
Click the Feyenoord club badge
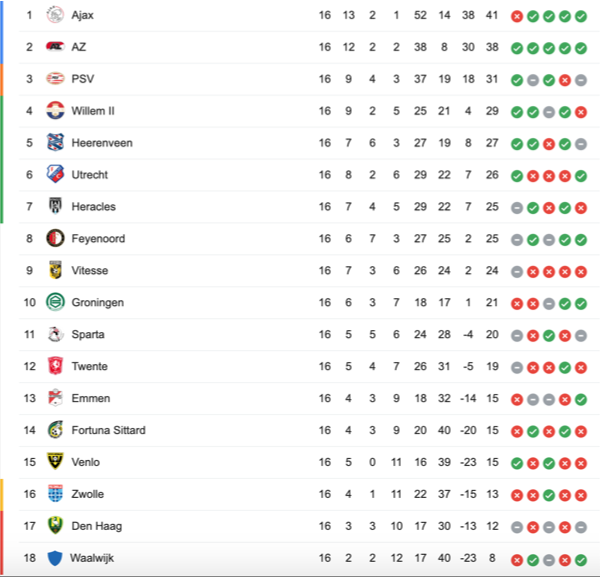pyautogui.click(x=55, y=238)
